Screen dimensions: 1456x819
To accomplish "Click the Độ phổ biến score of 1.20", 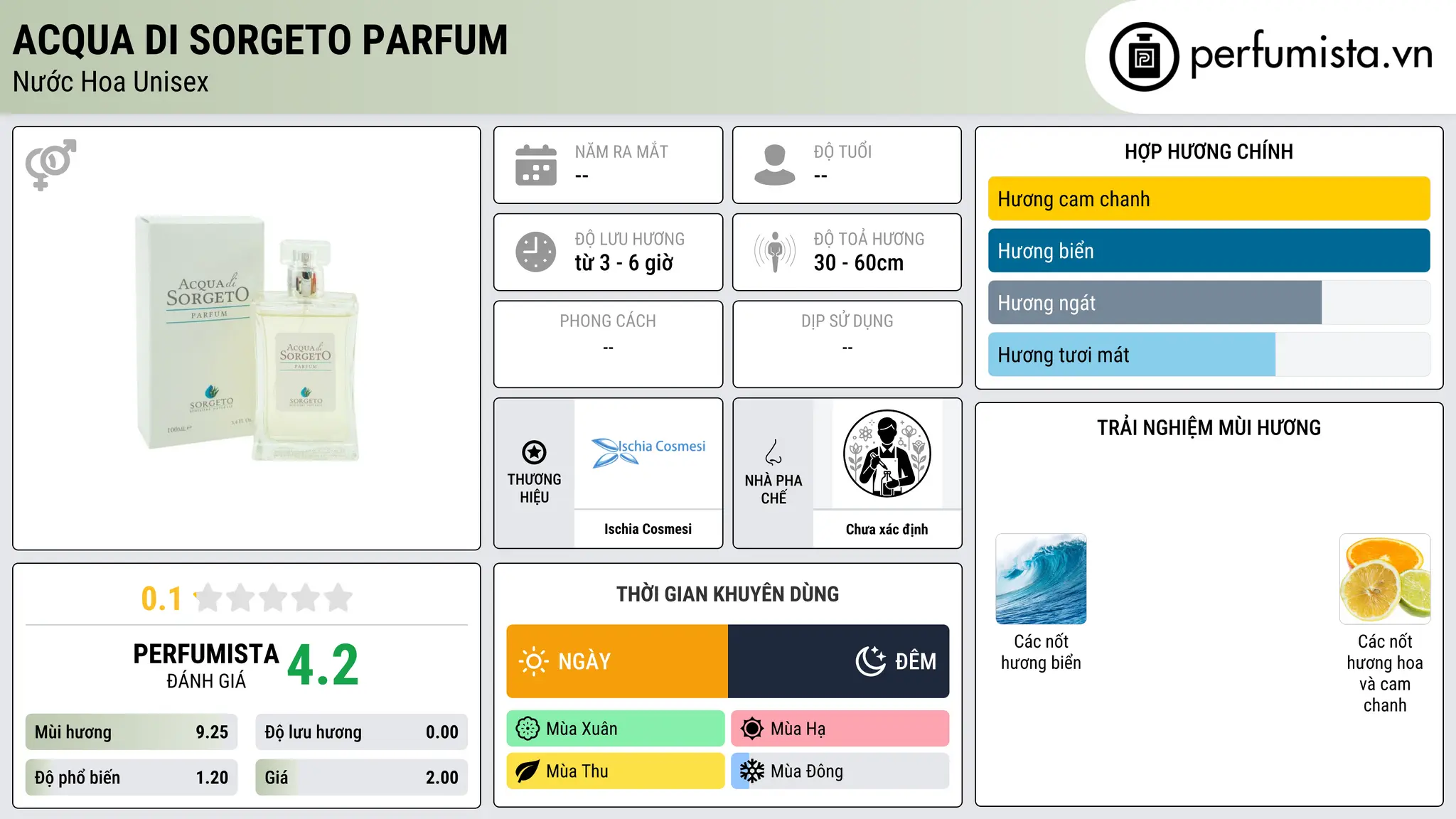I will pos(132,778).
